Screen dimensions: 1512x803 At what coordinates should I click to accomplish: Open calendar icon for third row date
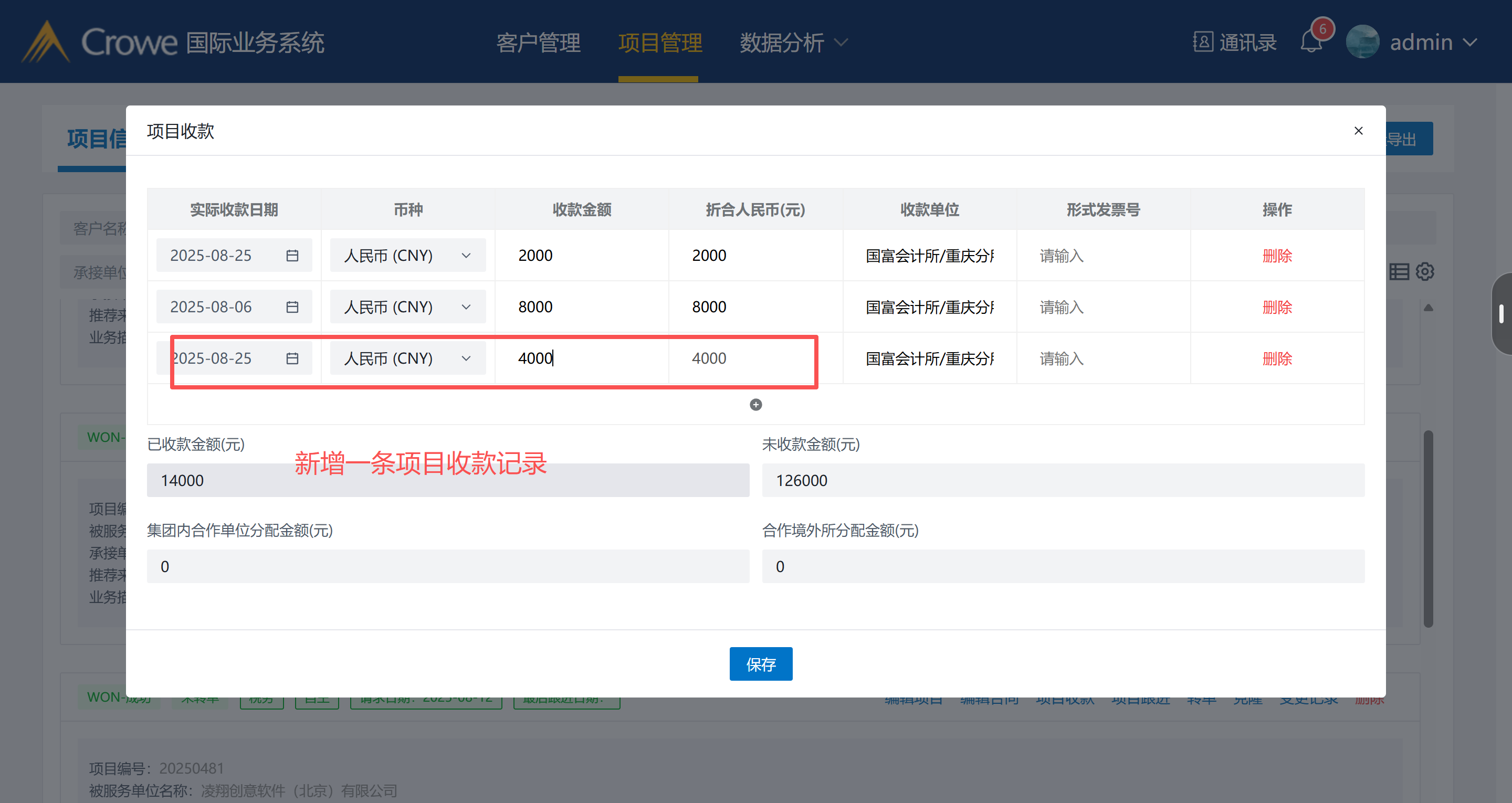pyautogui.click(x=292, y=358)
